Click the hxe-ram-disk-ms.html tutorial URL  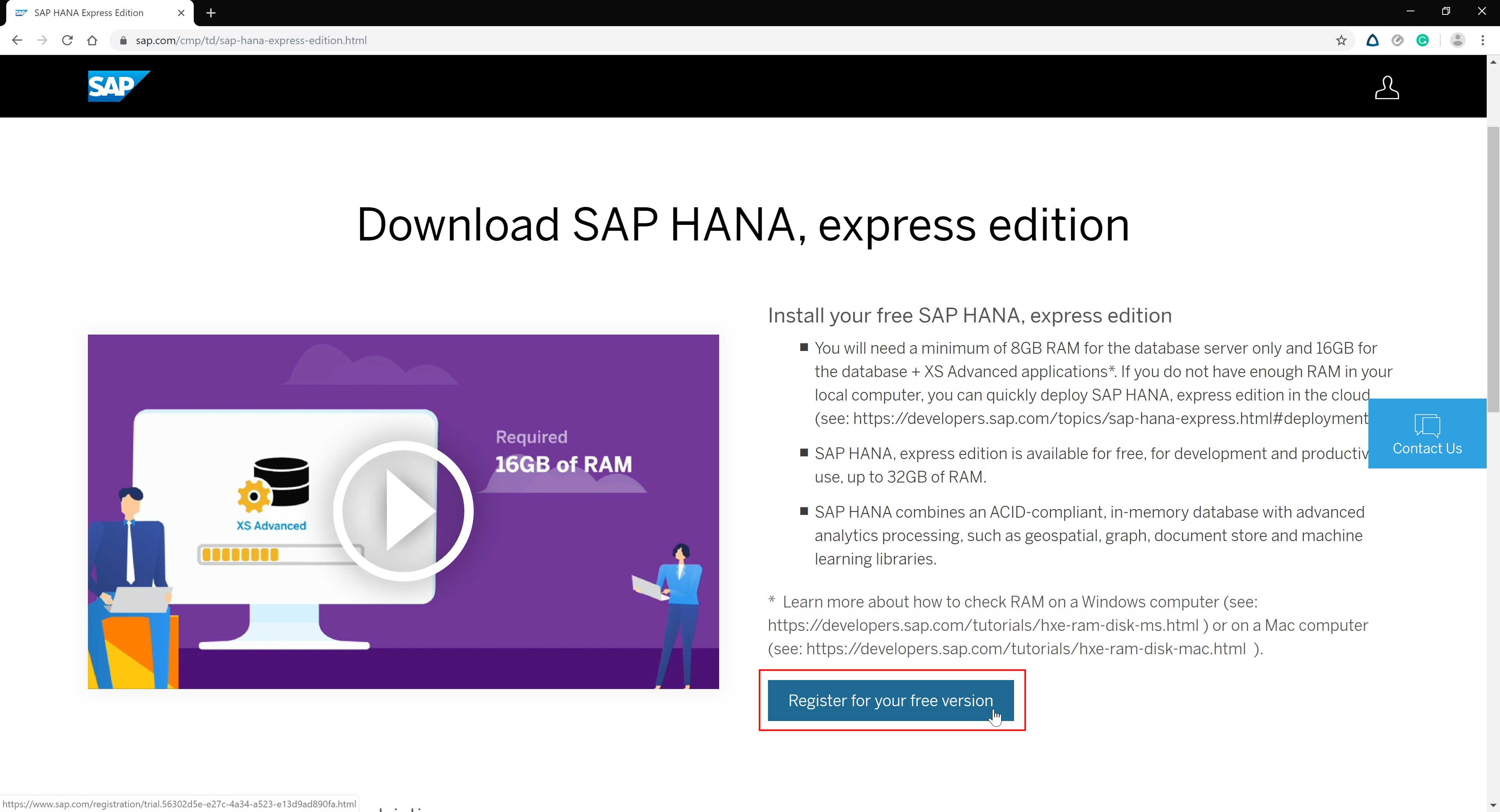(983, 625)
